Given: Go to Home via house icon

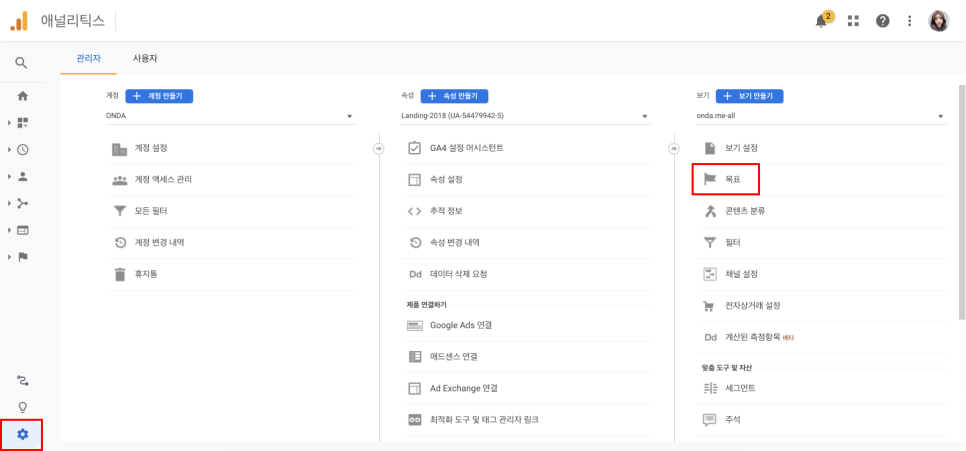Looking at the screenshot, I should click(x=22, y=96).
